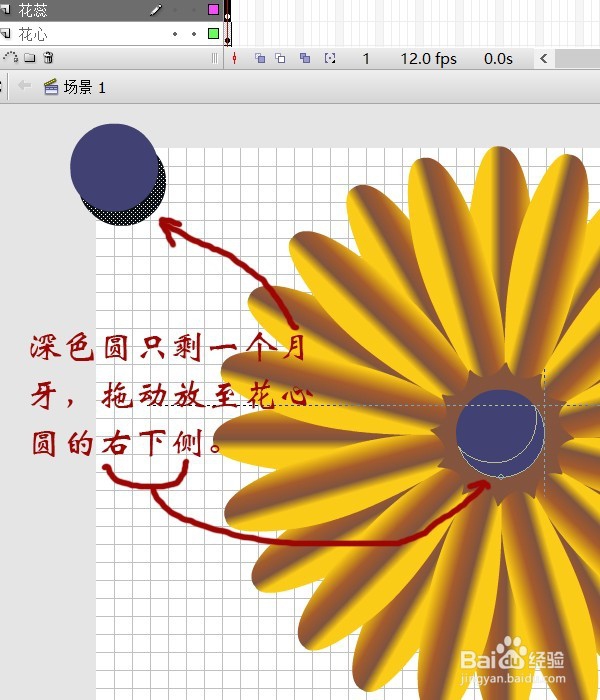Click the 场景 1 scene label

pyautogui.click(x=84, y=87)
